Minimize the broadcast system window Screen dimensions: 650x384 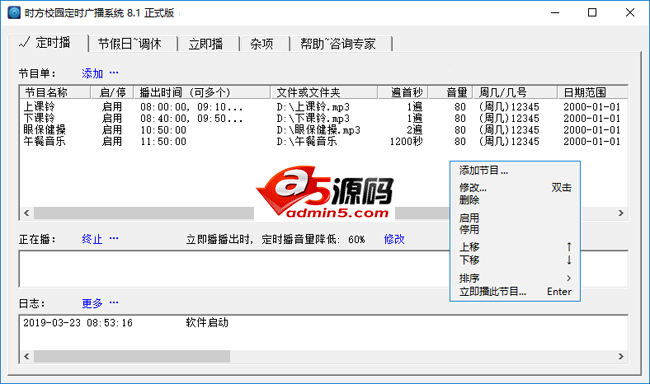555,13
